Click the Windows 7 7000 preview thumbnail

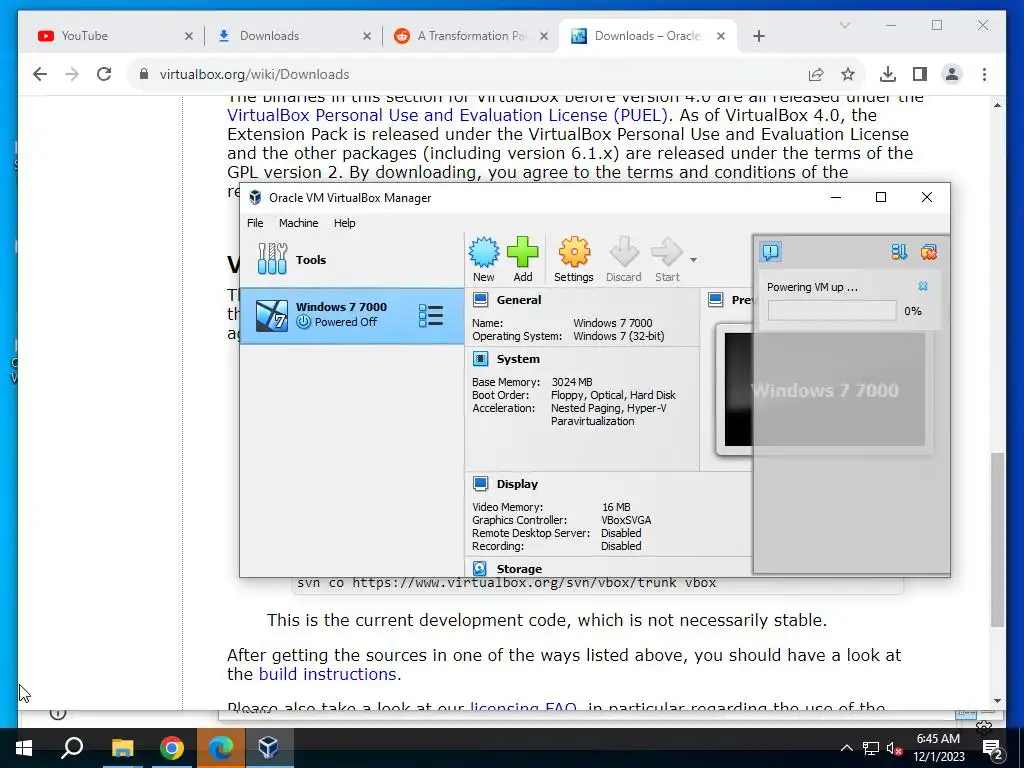tap(824, 389)
